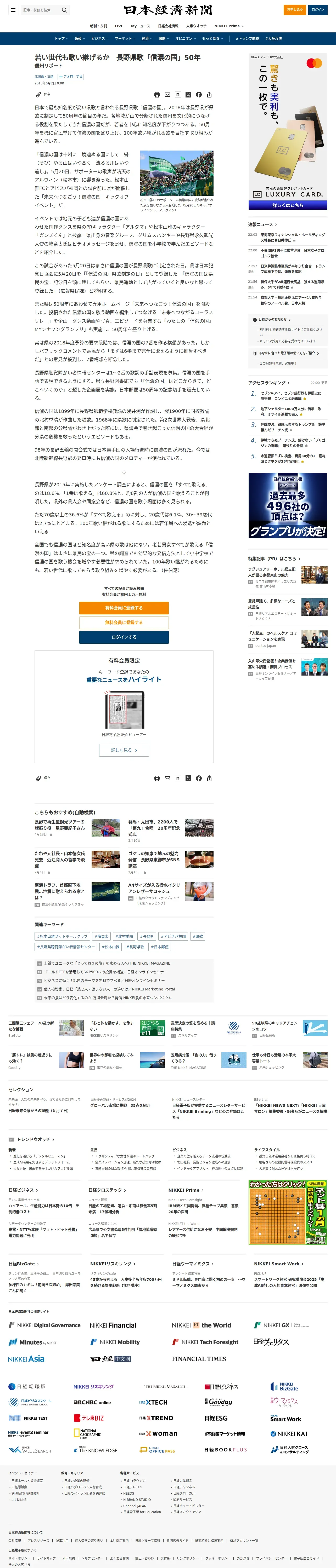Click the header ログイン button

(x=318, y=10)
